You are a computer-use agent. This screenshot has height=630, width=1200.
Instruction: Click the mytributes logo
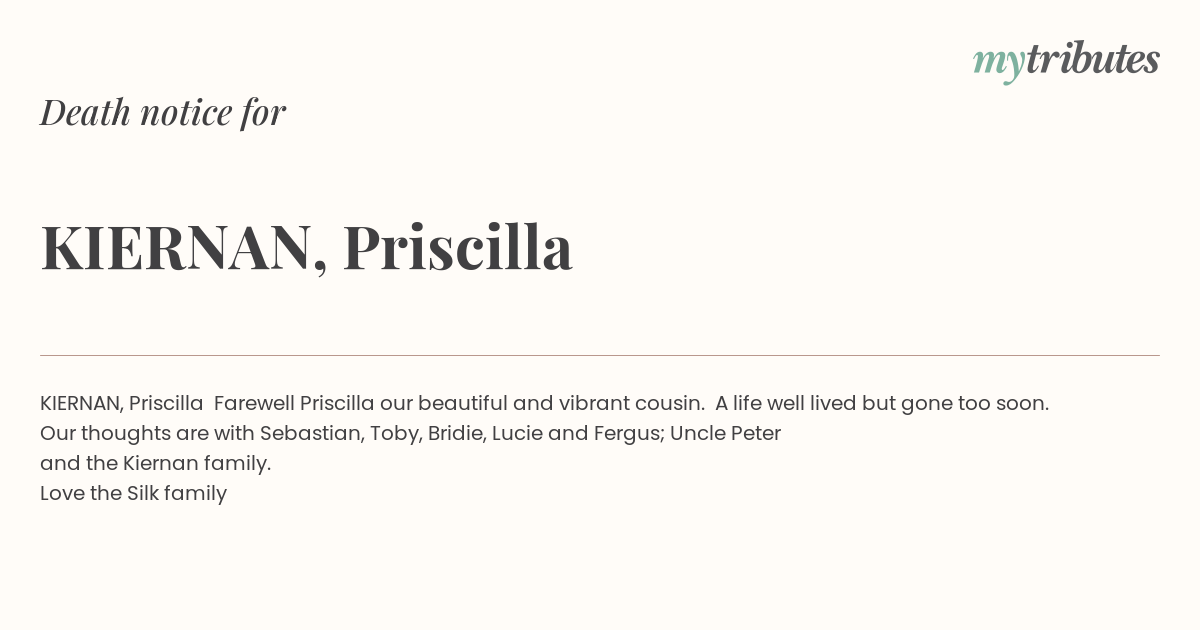coord(1066,60)
